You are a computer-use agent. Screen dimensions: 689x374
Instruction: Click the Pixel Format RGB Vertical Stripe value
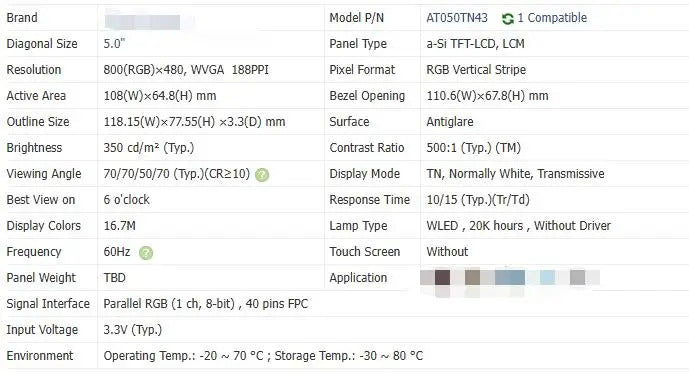click(x=476, y=70)
